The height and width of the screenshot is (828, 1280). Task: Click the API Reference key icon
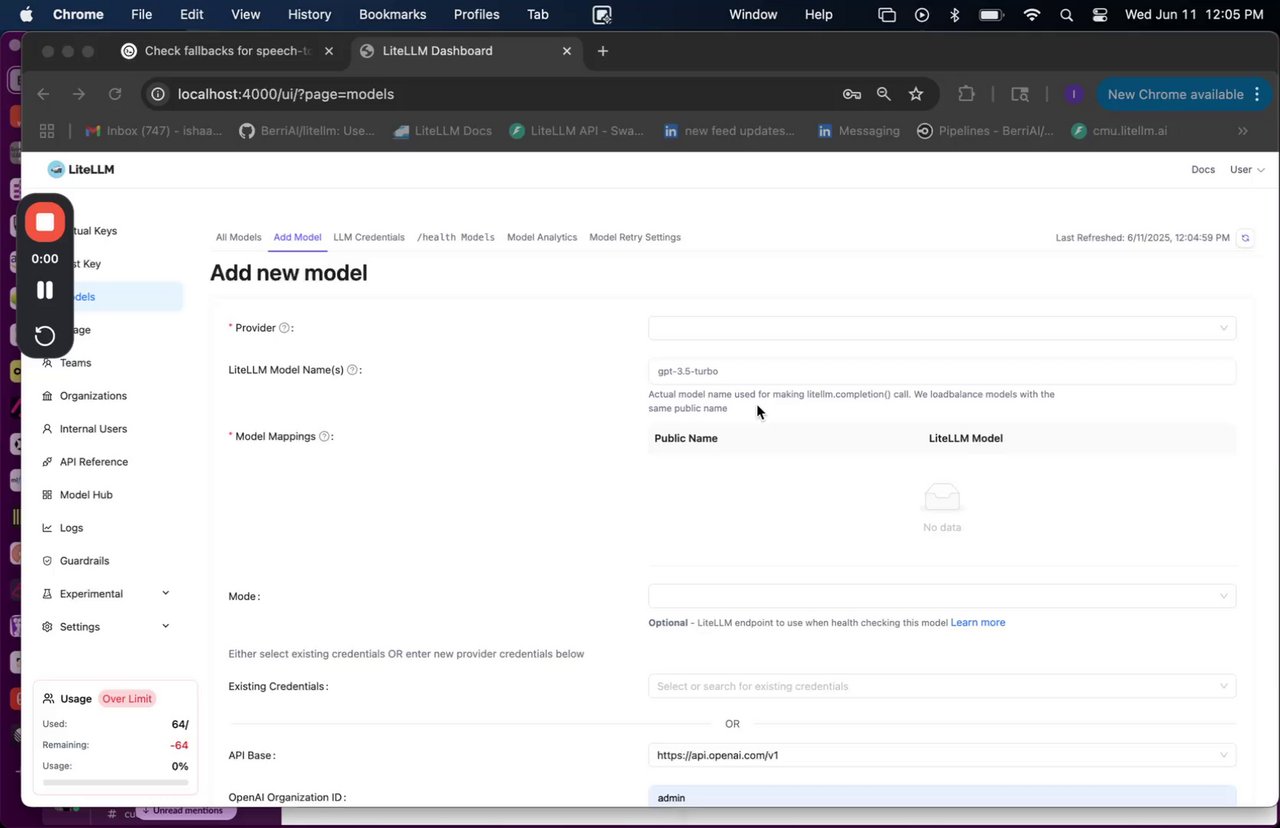click(x=48, y=462)
